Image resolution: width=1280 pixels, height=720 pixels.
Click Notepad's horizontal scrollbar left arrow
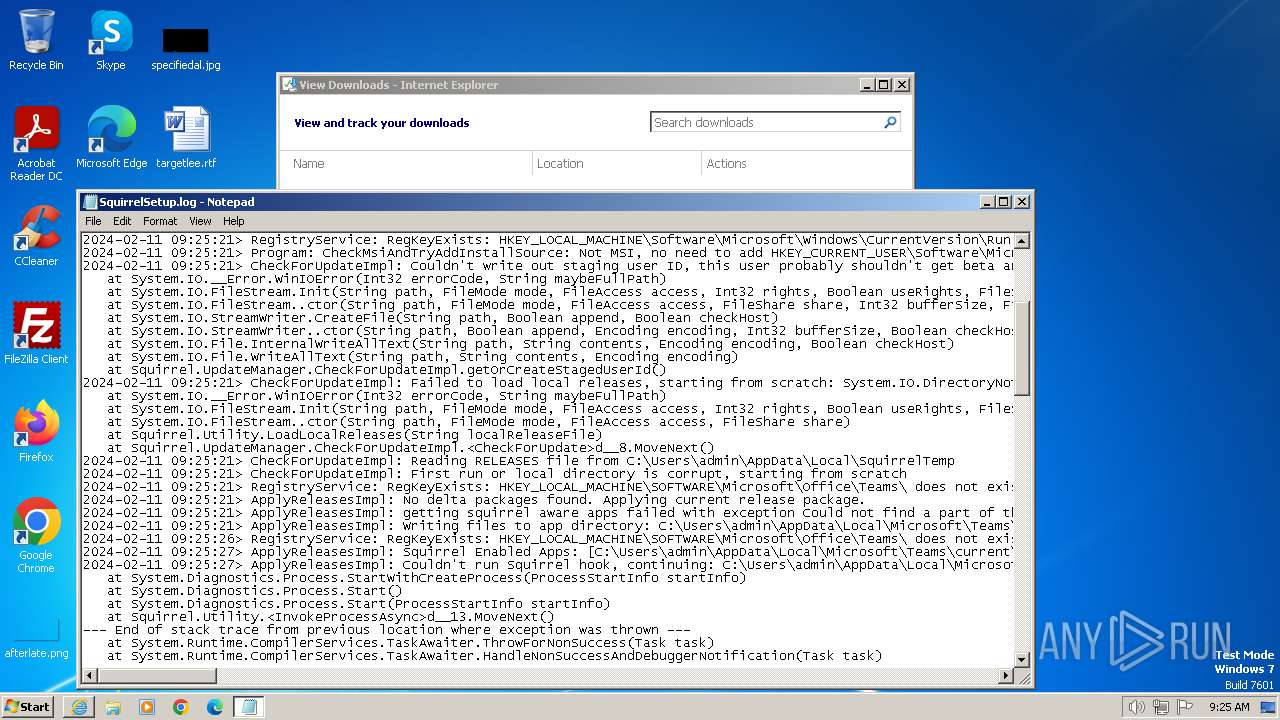pyautogui.click(x=90, y=676)
